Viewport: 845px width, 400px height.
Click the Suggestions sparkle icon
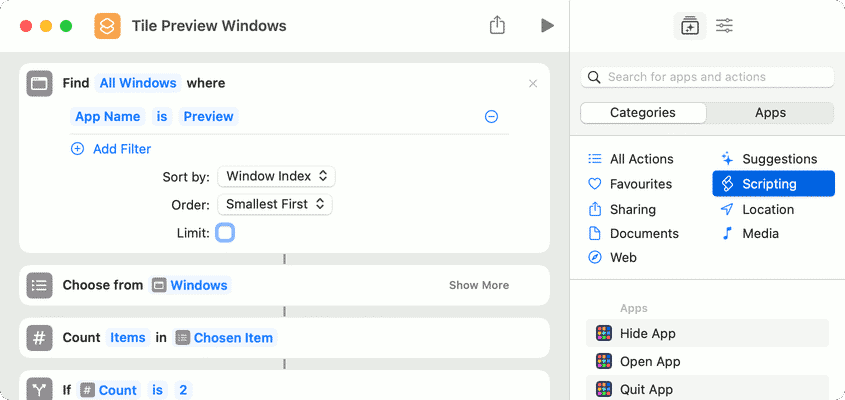click(x=727, y=158)
